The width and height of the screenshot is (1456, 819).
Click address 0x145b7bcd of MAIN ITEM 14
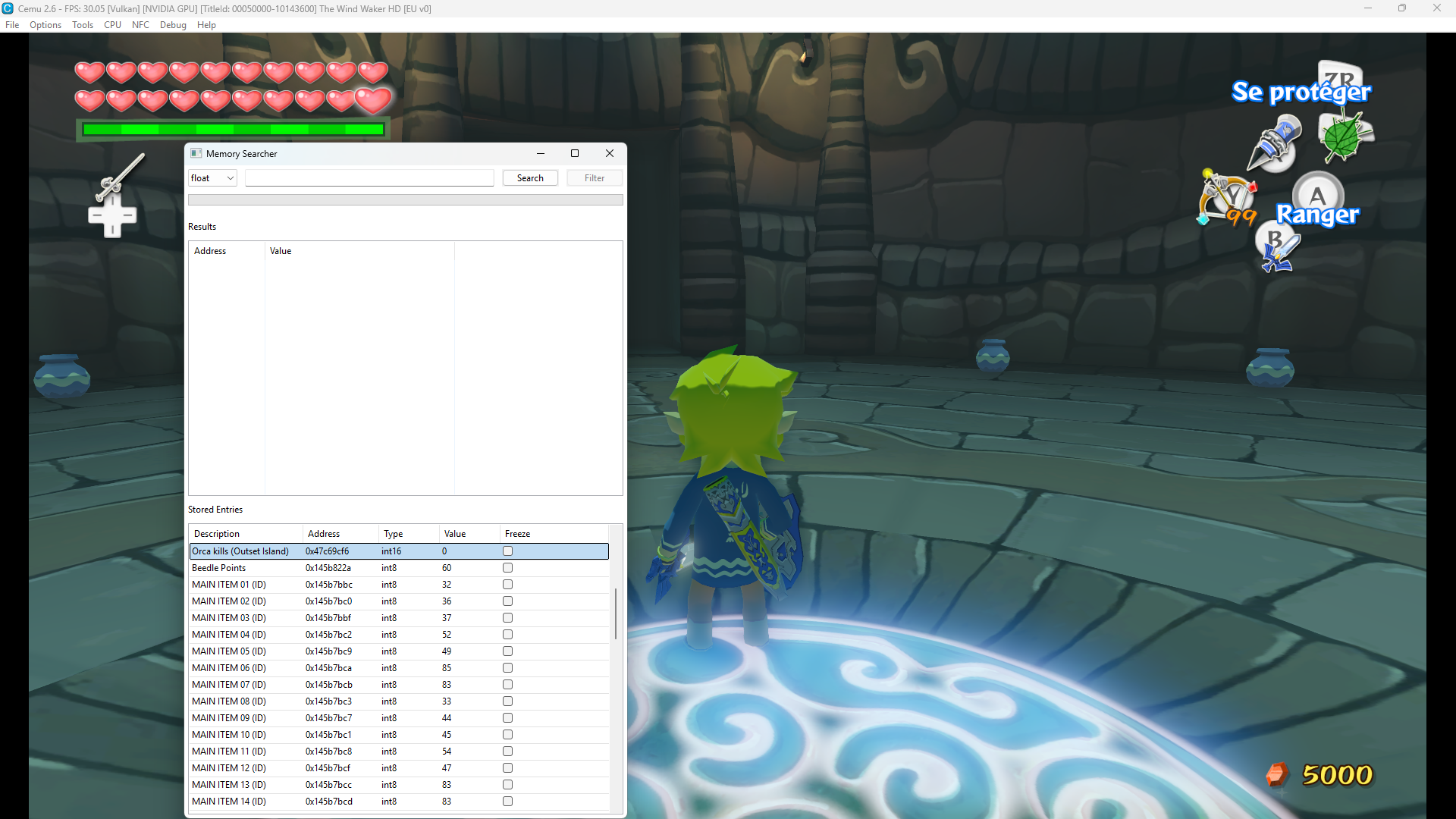pos(329,802)
